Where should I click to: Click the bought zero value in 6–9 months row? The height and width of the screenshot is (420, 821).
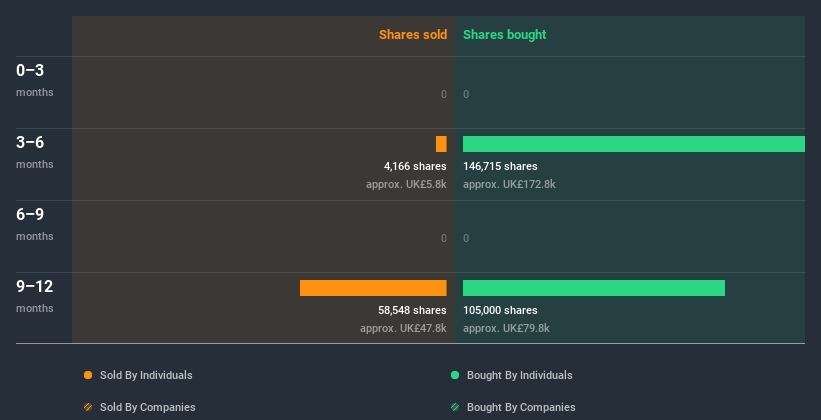pyautogui.click(x=466, y=238)
